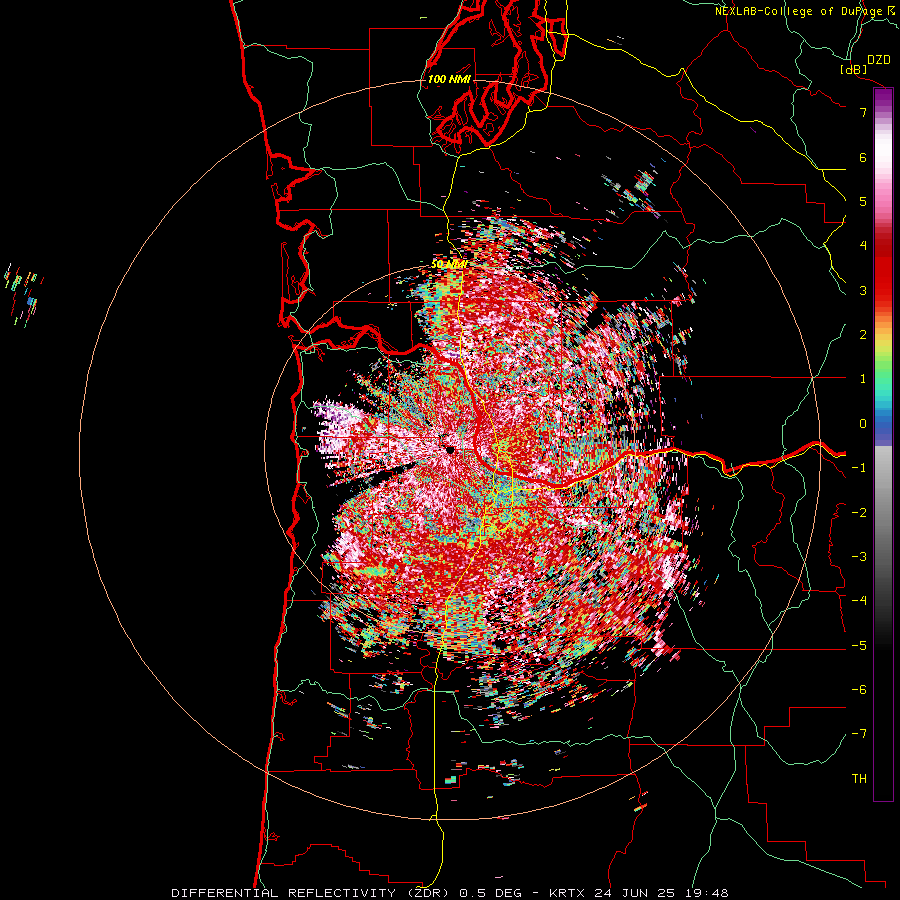Screen dimensions: 900x900
Task: Click the black radar site dot at center
Action: pyautogui.click(x=450, y=451)
